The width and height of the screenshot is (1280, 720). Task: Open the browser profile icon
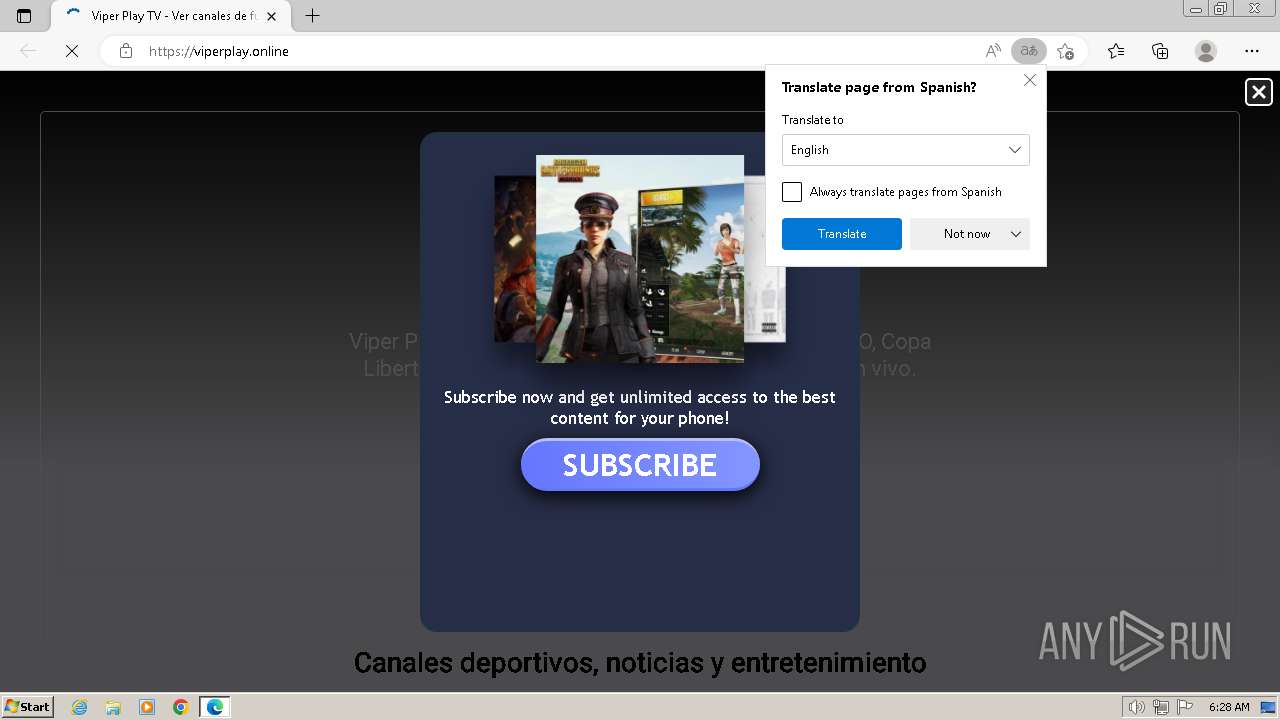tap(1206, 51)
